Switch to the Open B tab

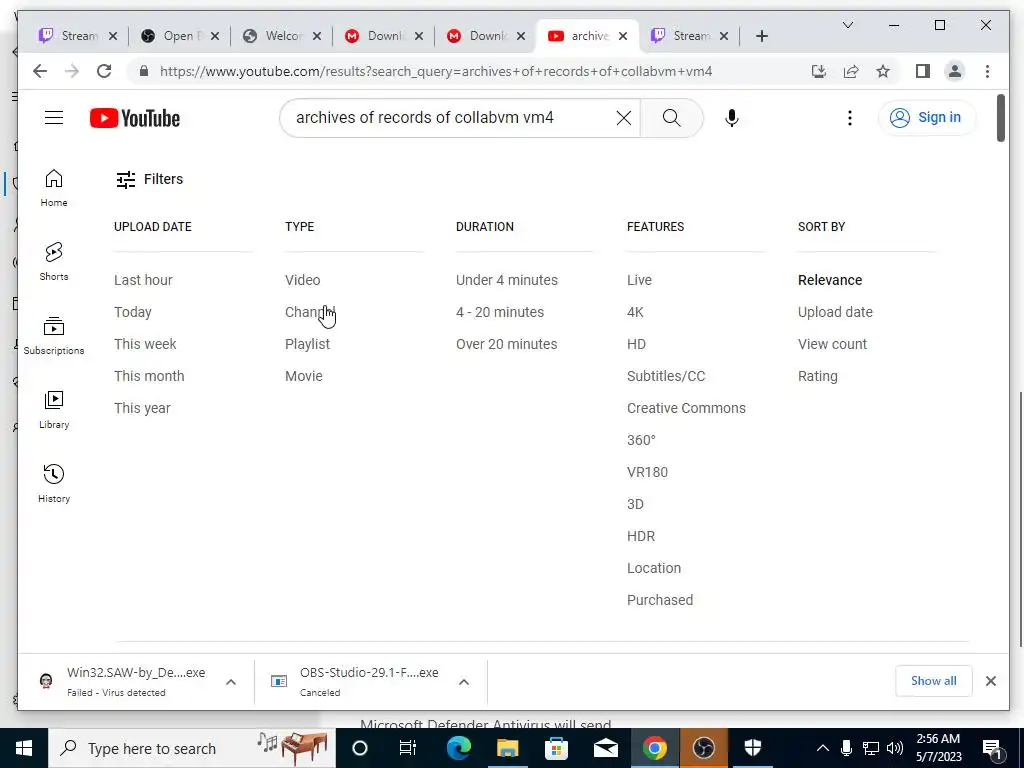pos(171,36)
